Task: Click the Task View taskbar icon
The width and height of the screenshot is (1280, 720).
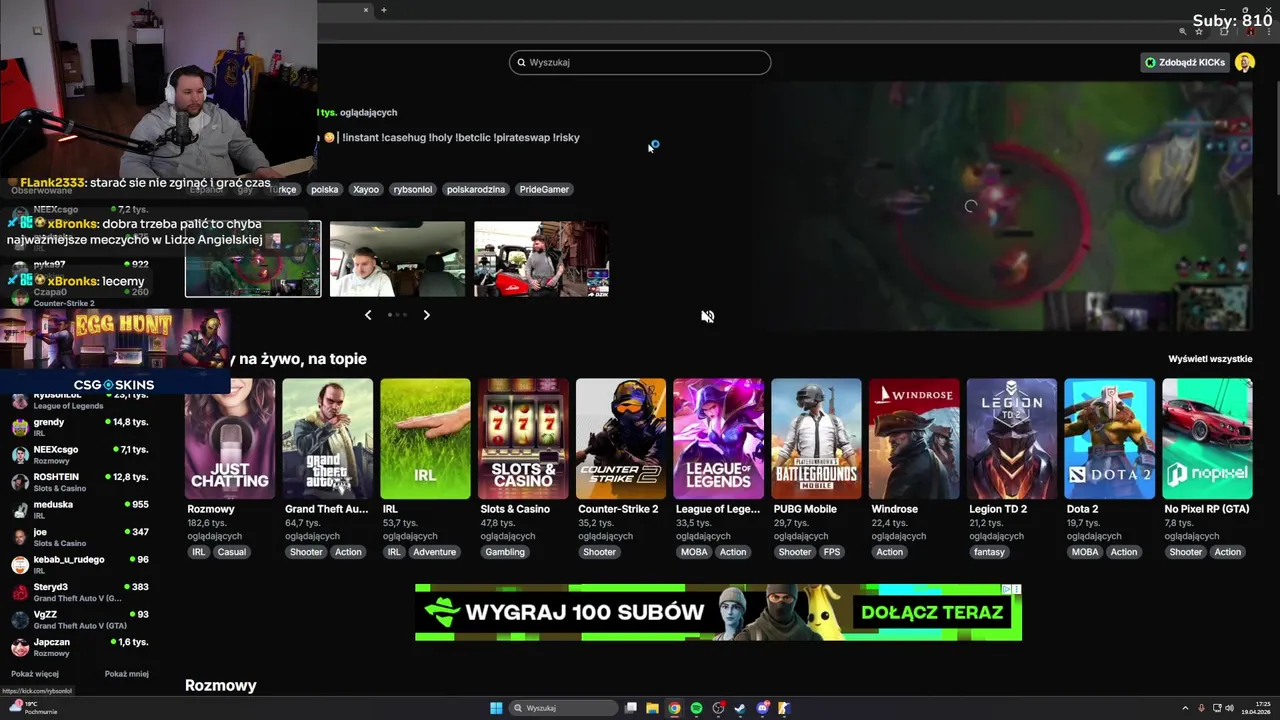Action: tap(631, 708)
